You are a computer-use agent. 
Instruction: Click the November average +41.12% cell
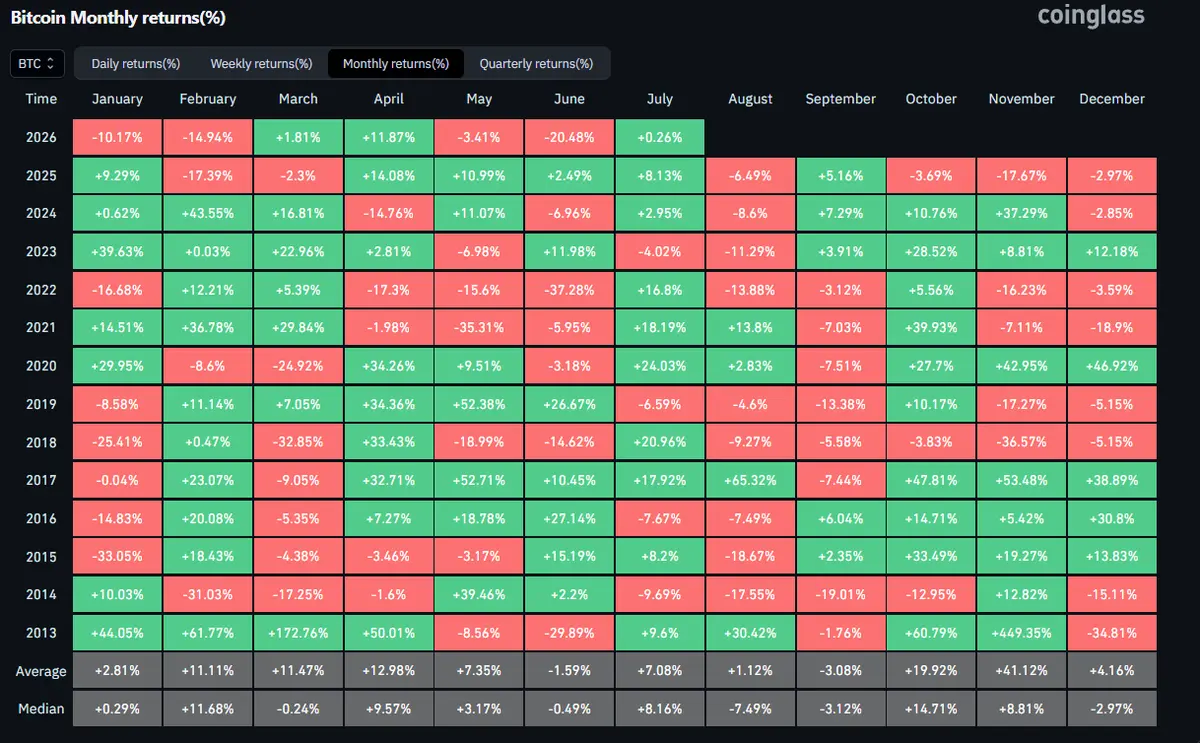[x=1021, y=671]
